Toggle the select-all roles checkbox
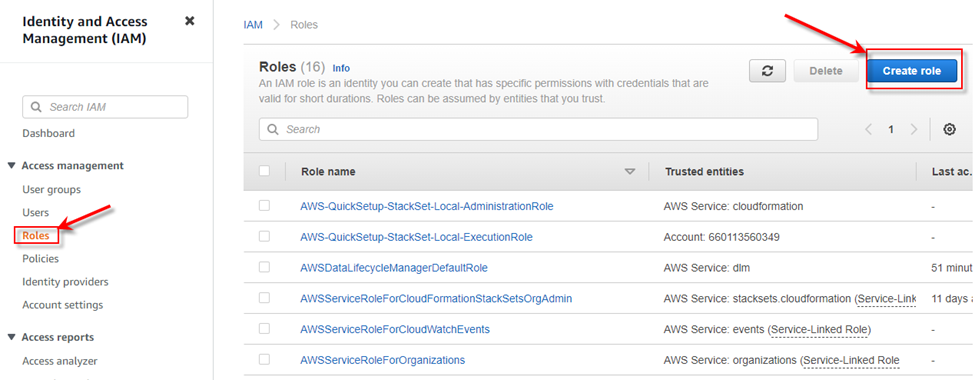 coord(264,171)
